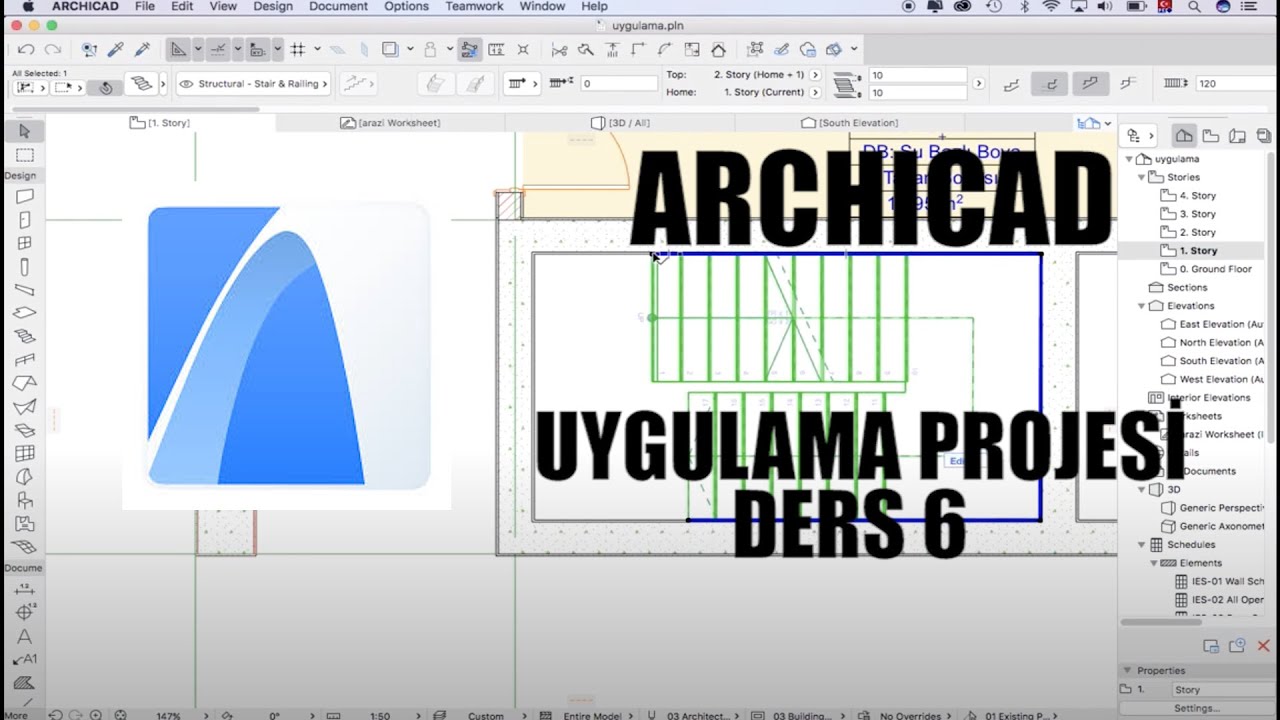
Task: Collapse the Elevations folder in navigator
Action: [x=1142, y=306]
